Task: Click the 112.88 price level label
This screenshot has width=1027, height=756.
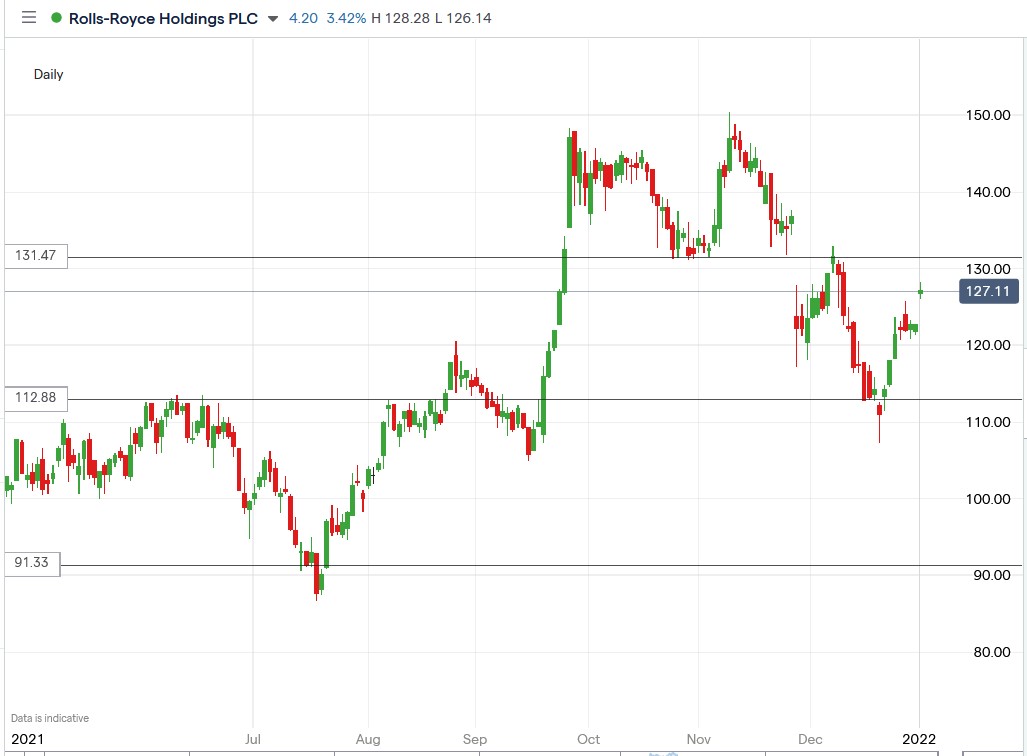Action: tap(33, 398)
